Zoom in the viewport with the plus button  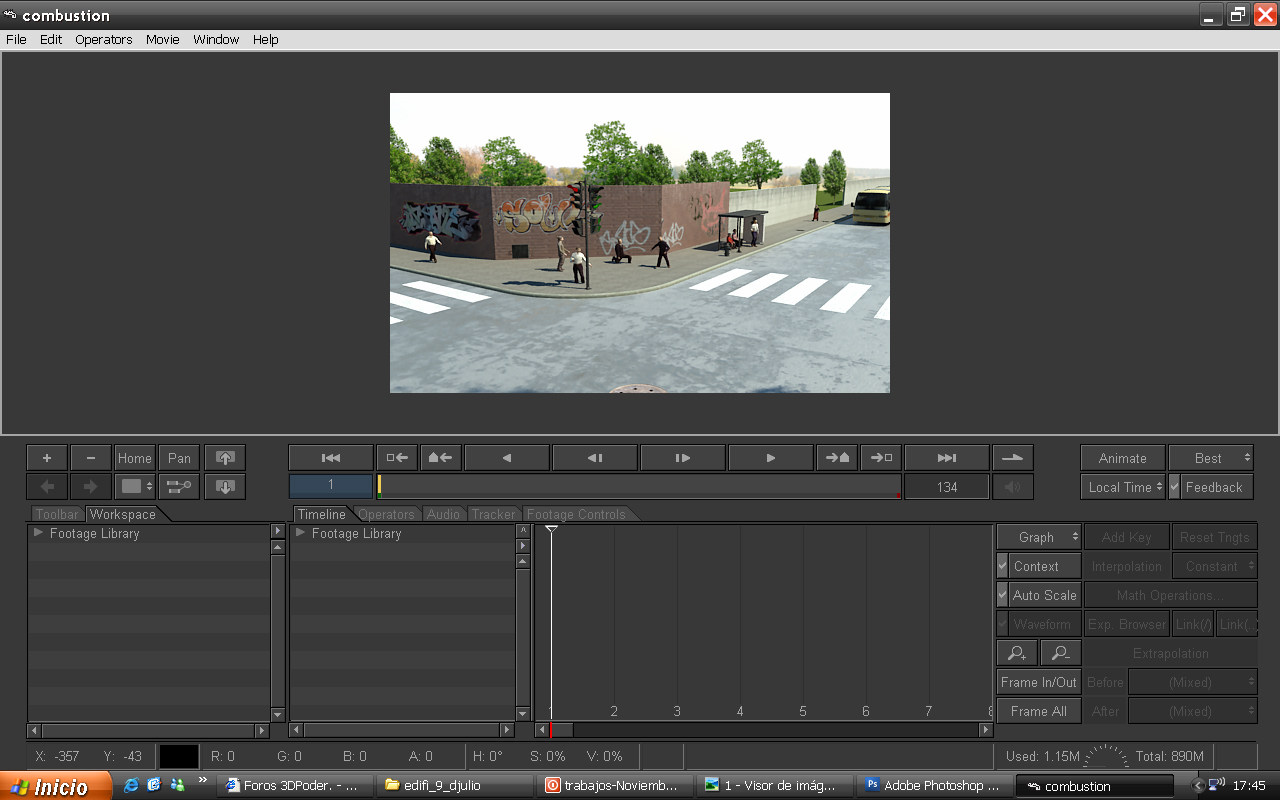pyautogui.click(x=47, y=458)
